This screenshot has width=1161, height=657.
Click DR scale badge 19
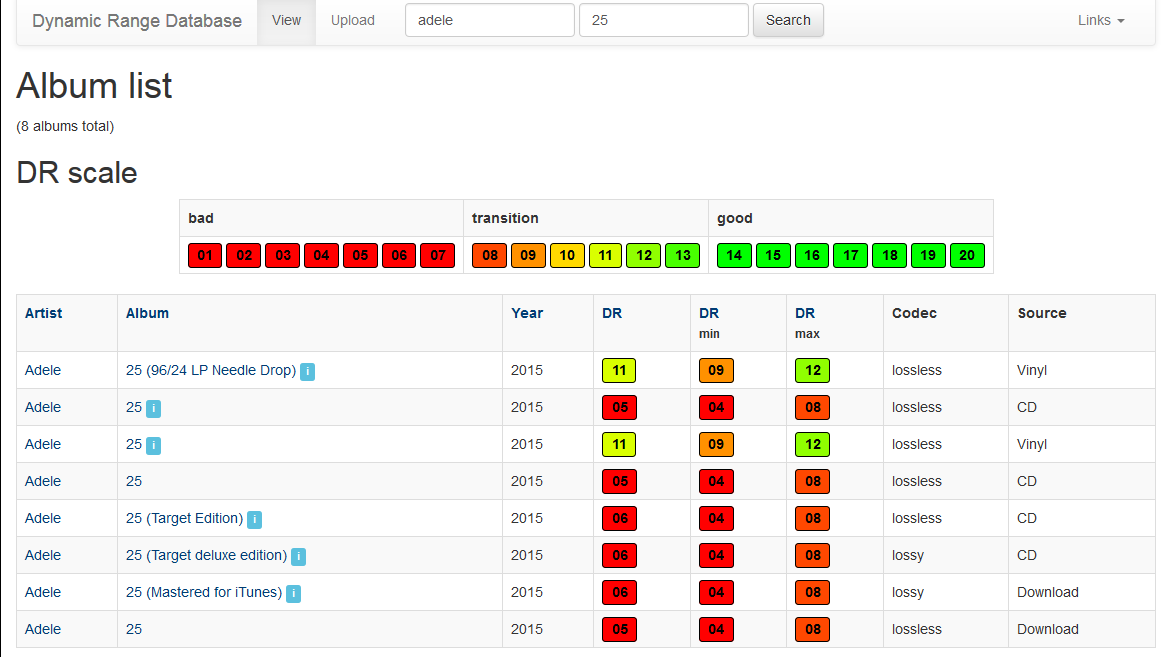tap(929, 256)
